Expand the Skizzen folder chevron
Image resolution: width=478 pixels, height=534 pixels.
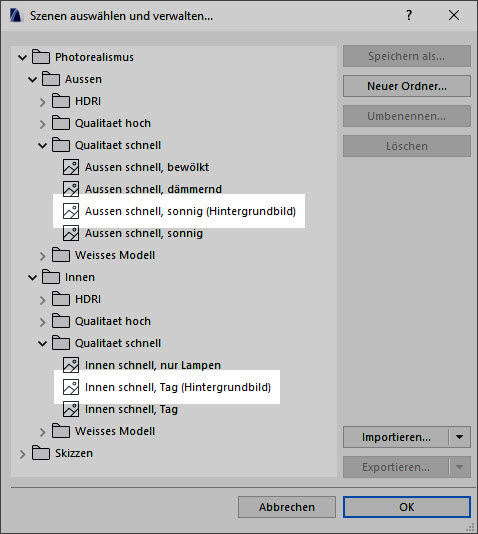pyautogui.click(x=22, y=454)
